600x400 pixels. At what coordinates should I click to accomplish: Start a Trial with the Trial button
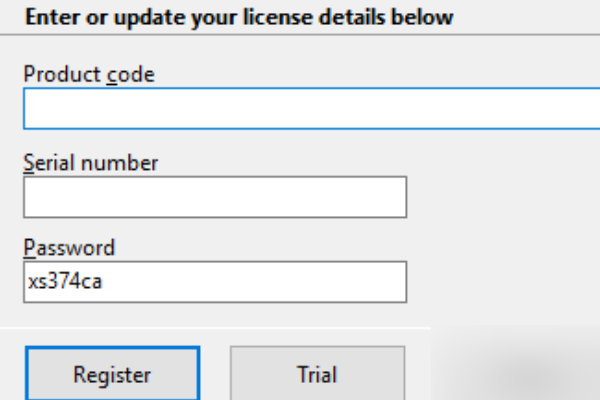click(317, 375)
